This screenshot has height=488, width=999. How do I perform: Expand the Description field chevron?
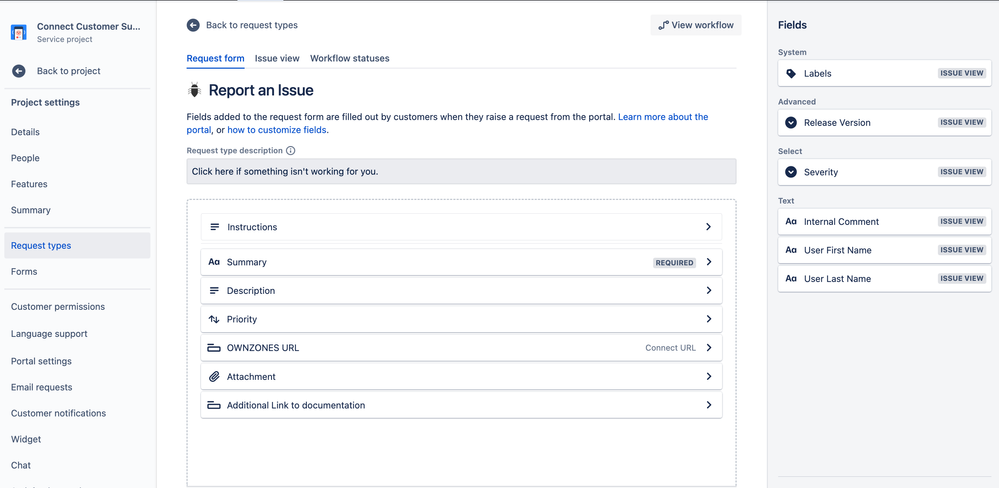coord(708,291)
